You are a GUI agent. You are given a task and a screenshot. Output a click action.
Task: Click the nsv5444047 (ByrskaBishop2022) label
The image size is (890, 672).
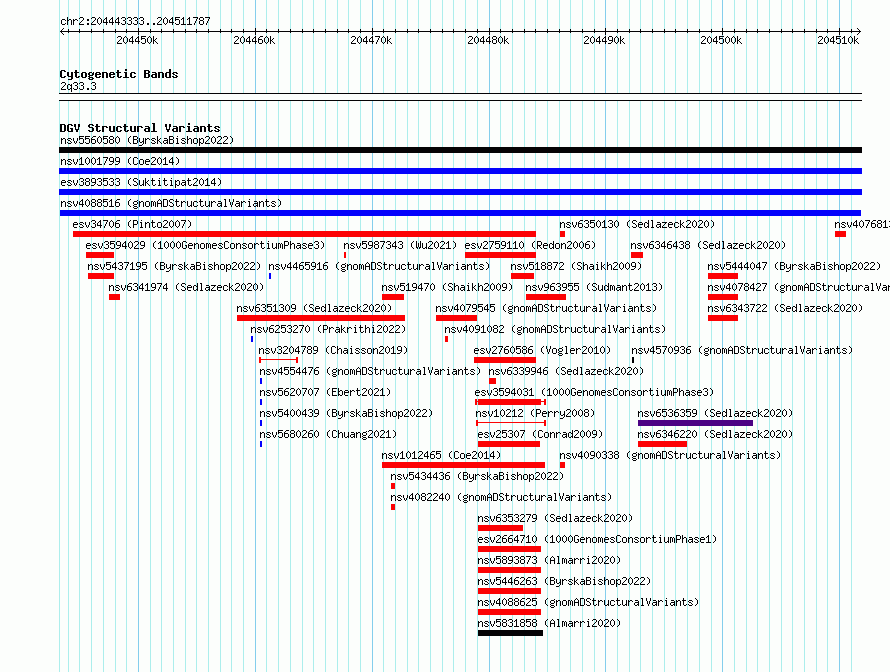point(794,266)
